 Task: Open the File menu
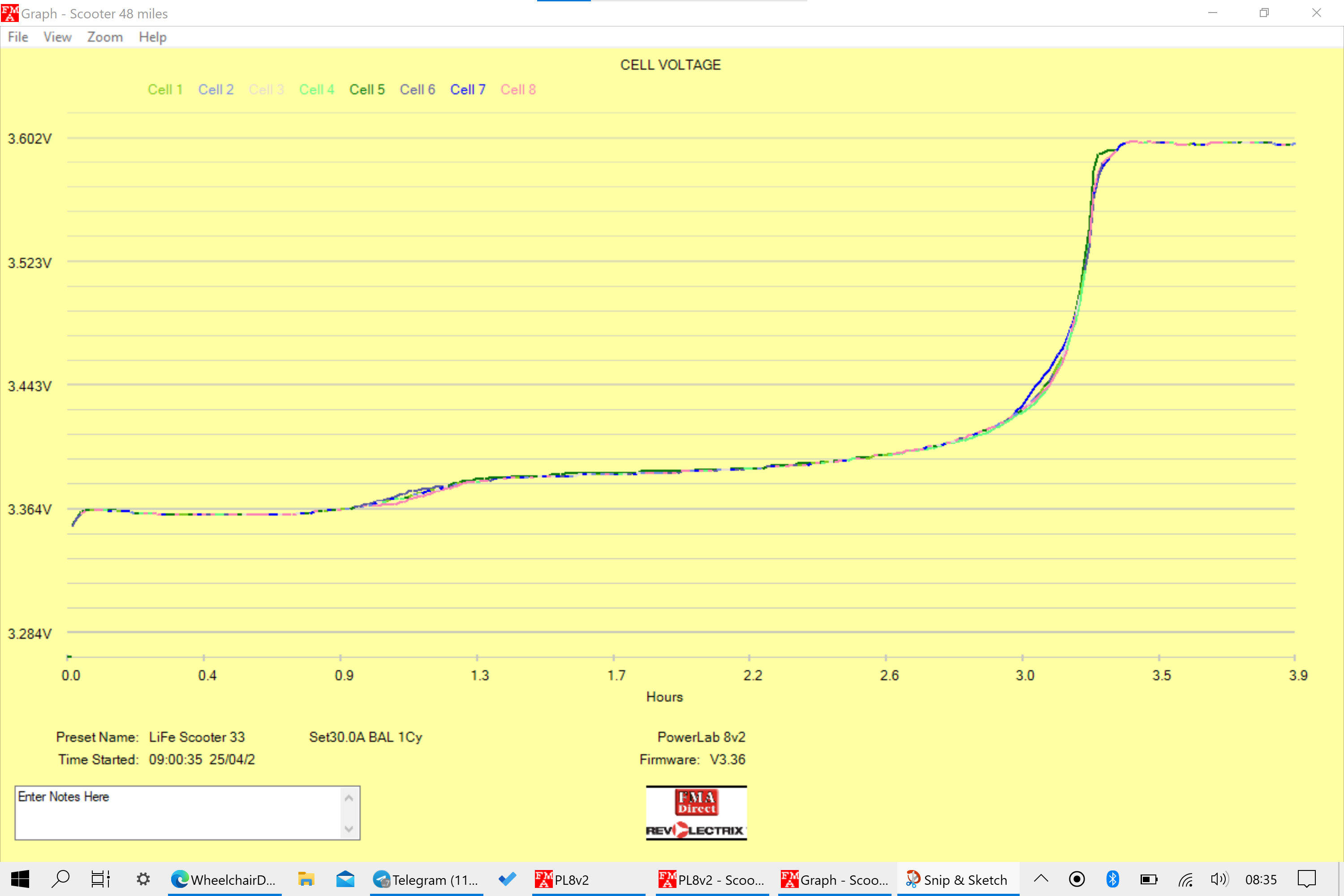[18, 37]
